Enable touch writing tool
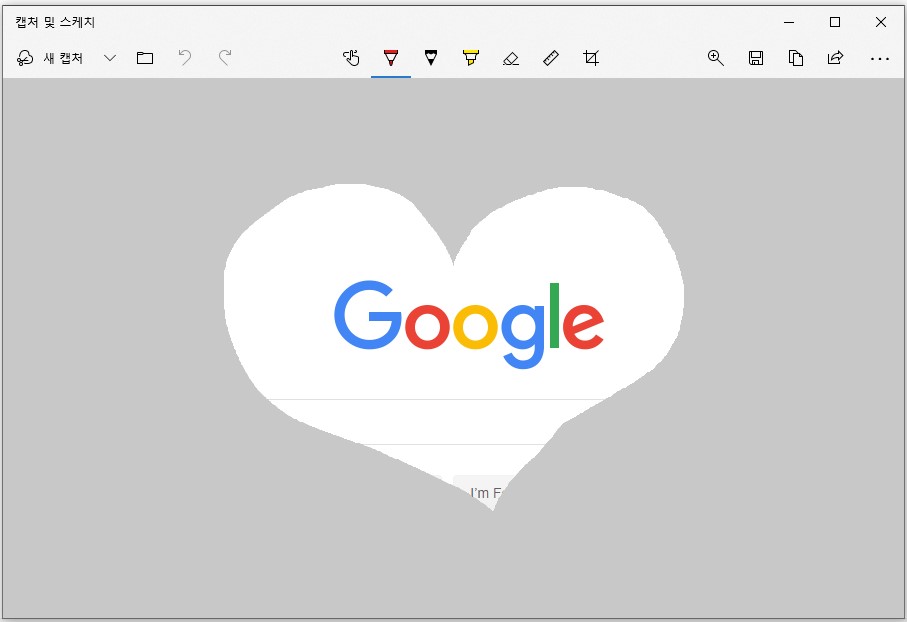907x622 pixels. (x=351, y=58)
